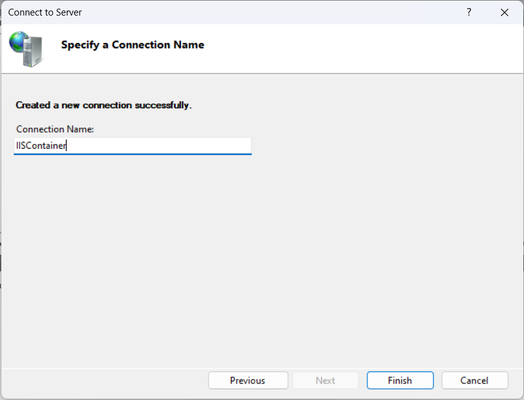Image resolution: width=524 pixels, height=400 pixels.
Task: Open help via the title bar ? button
Action: (469, 12)
